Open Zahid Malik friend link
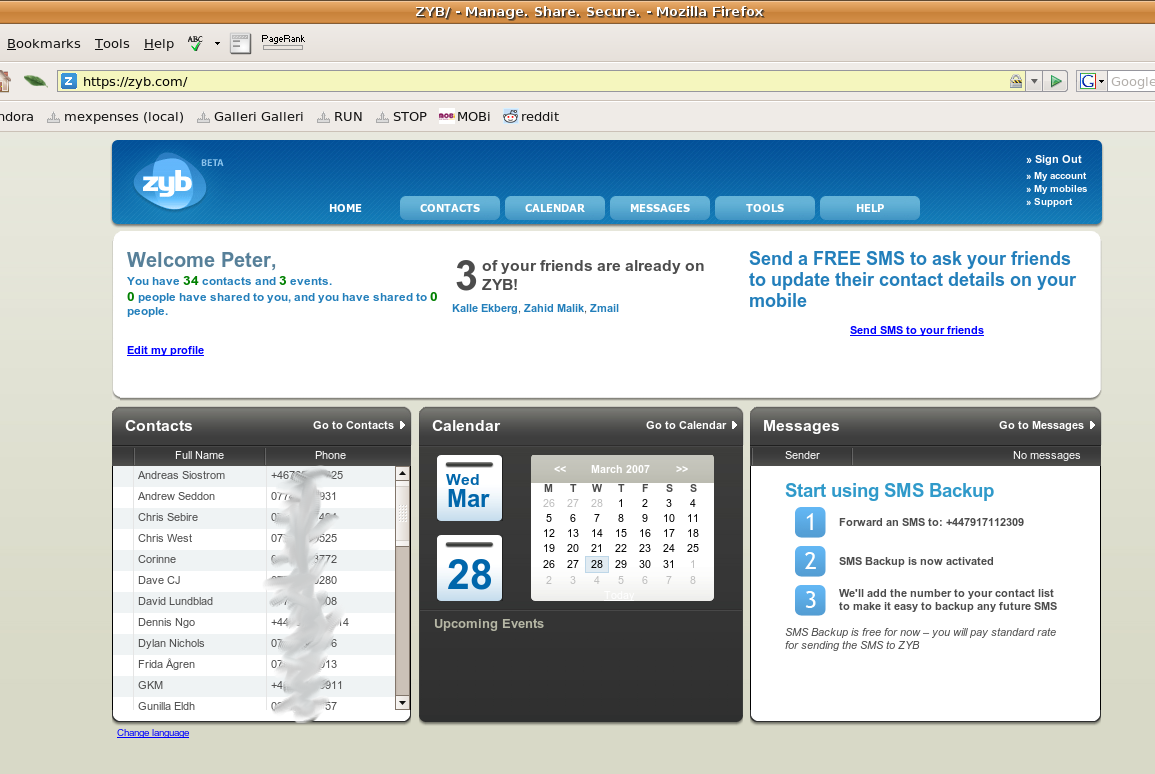Screen dimensions: 1155x774 553,308
